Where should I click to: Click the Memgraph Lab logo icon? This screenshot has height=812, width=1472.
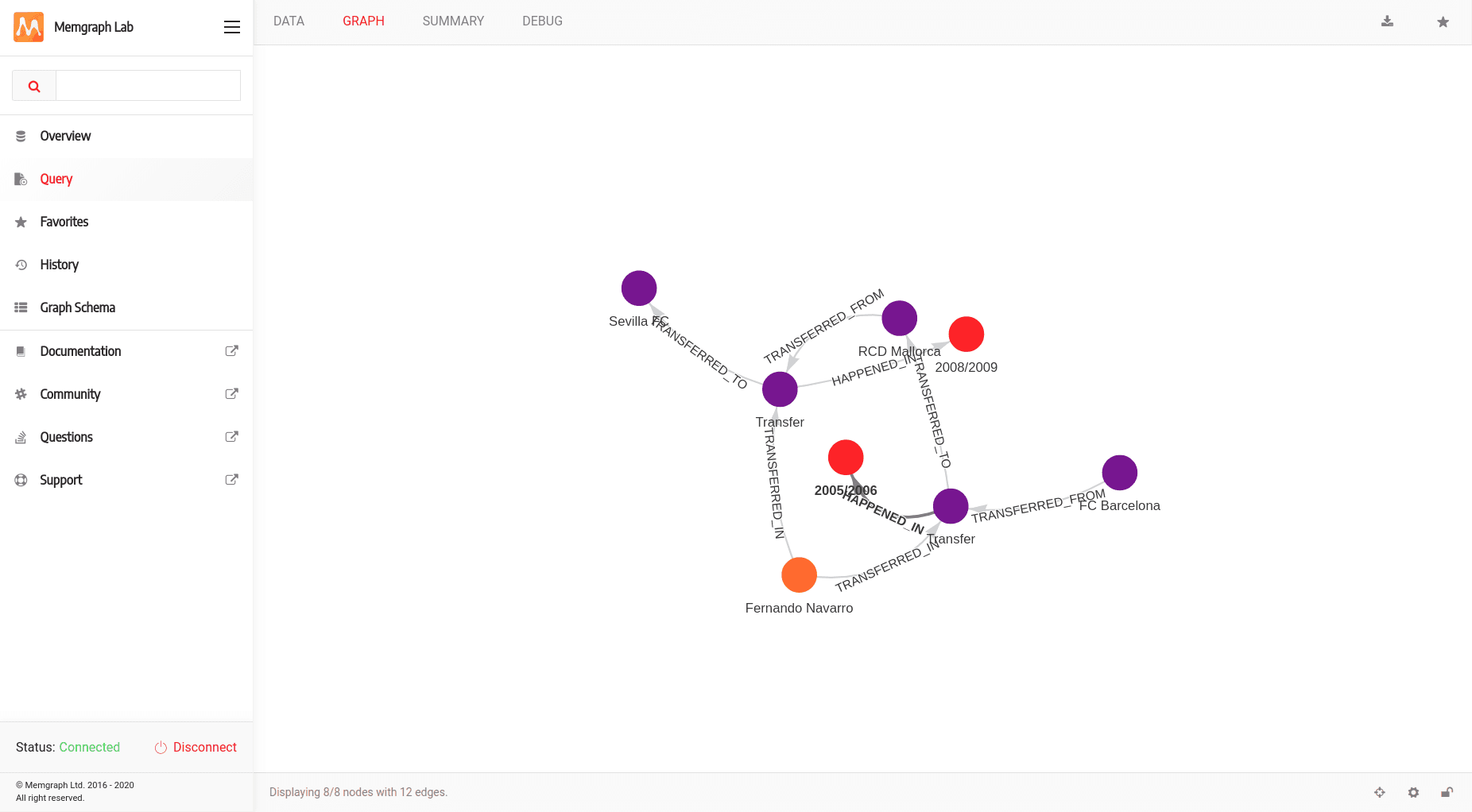click(29, 27)
